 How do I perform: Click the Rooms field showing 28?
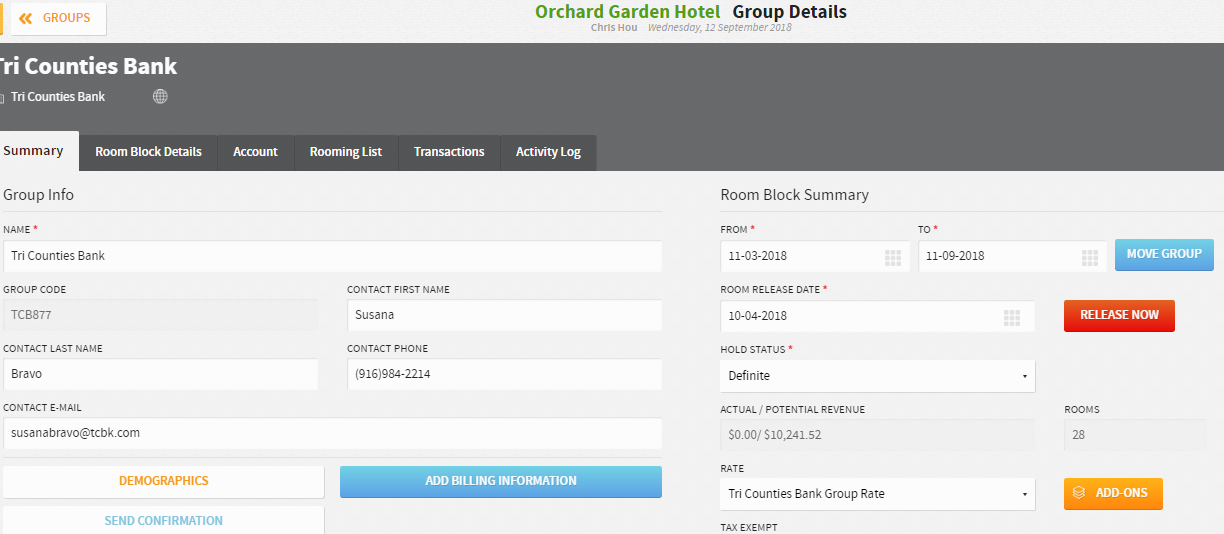tap(1134, 435)
